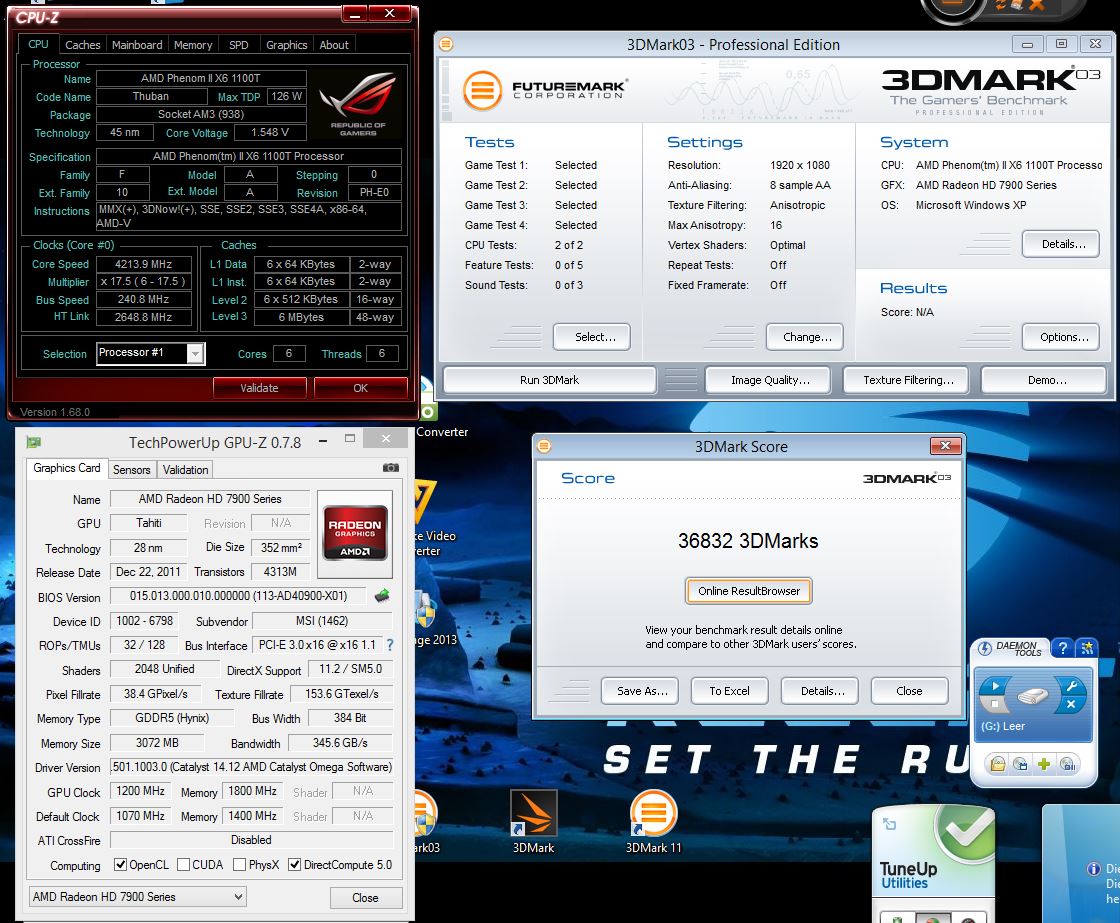Click the Online ResultBrowser button
The height and width of the screenshot is (923, 1120).
749,591
